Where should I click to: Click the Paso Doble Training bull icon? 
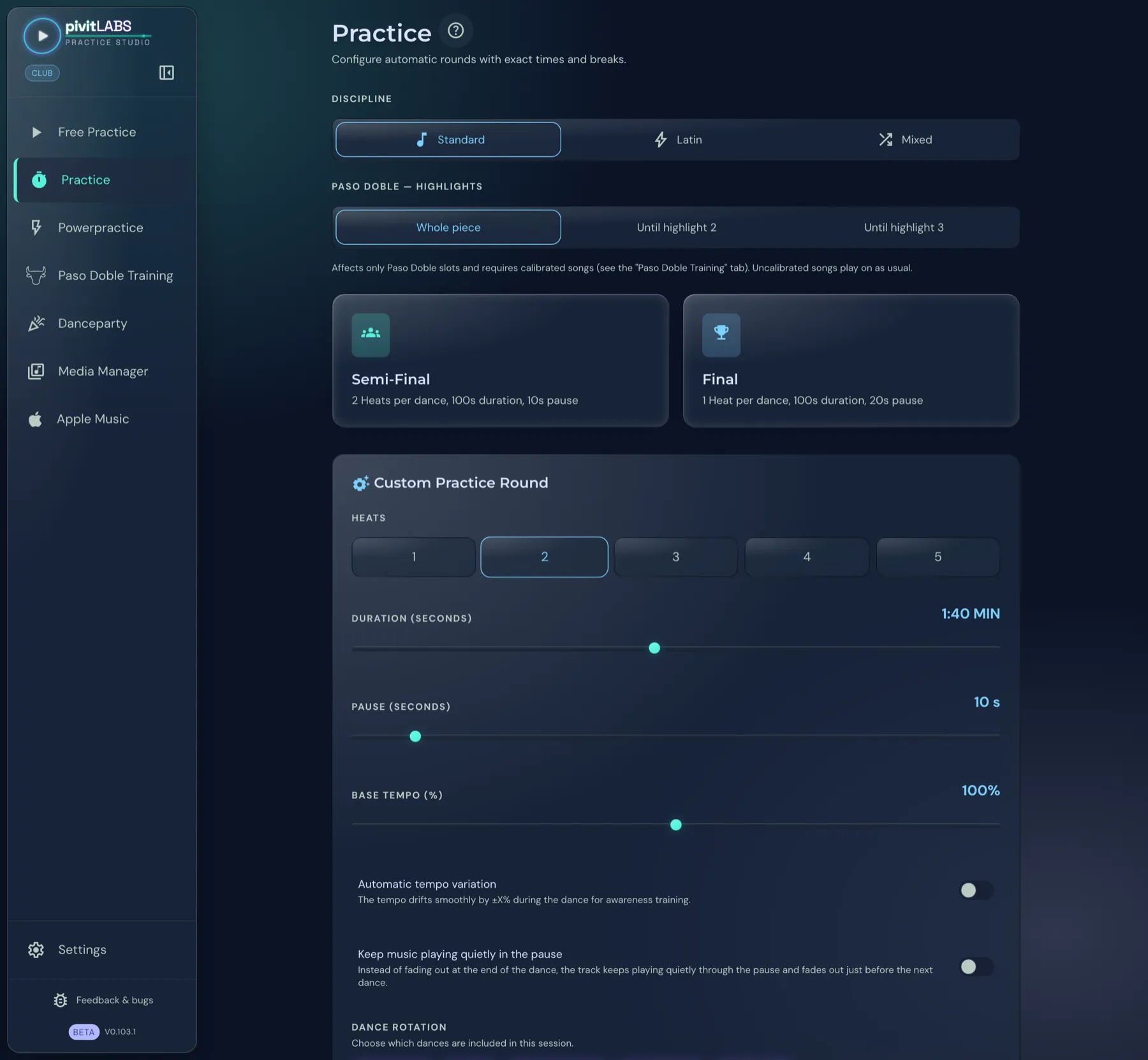point(36,276)
